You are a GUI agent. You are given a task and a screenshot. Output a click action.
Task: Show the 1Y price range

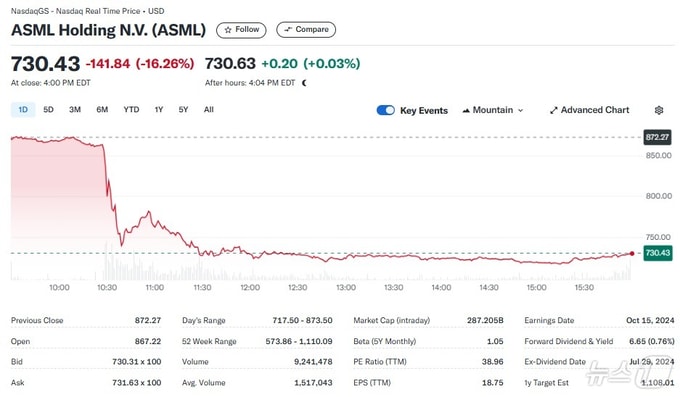[159, 110]
